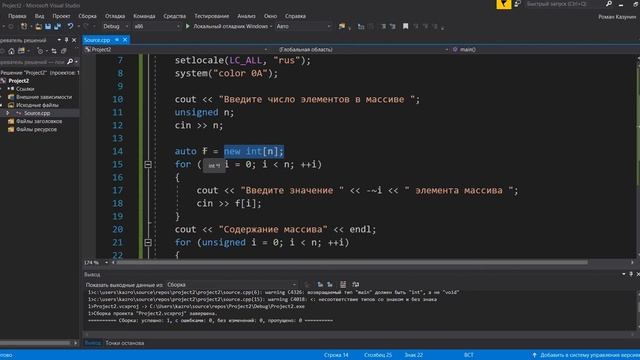Screen dimensions: 640x360
Task: Click the output toggle word wrap icon
Action: pos(356,284)
